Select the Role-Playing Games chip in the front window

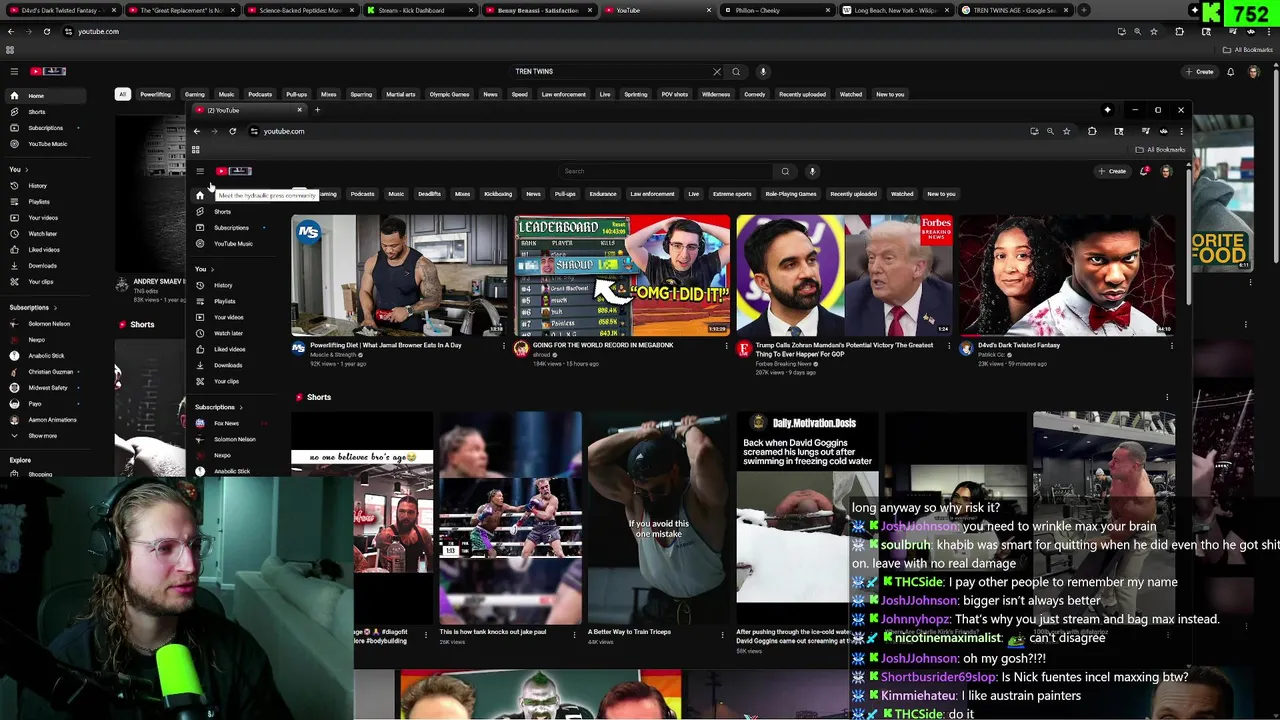click(791, 194)
